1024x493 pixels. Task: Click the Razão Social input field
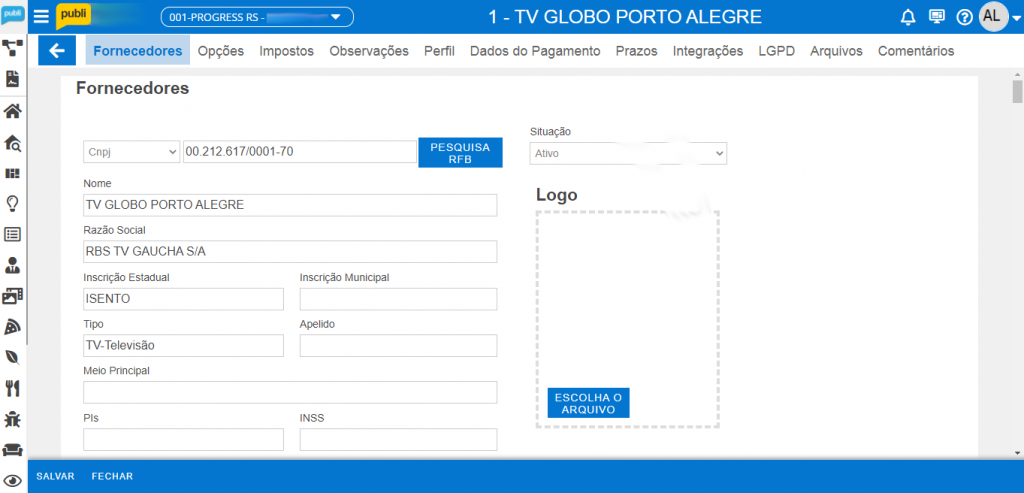coord(290,251)
